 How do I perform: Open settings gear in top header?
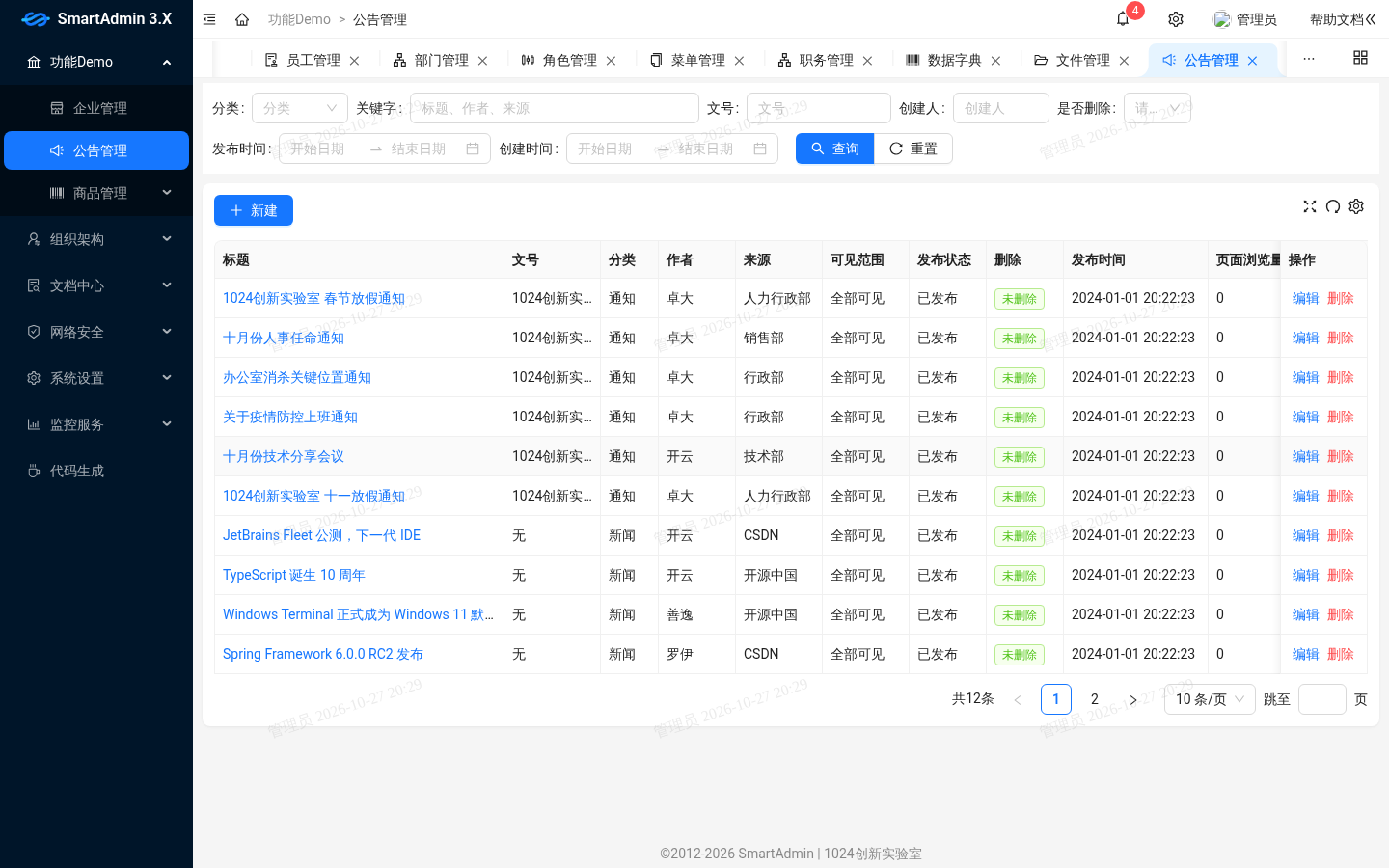[x=1176, y=19]
